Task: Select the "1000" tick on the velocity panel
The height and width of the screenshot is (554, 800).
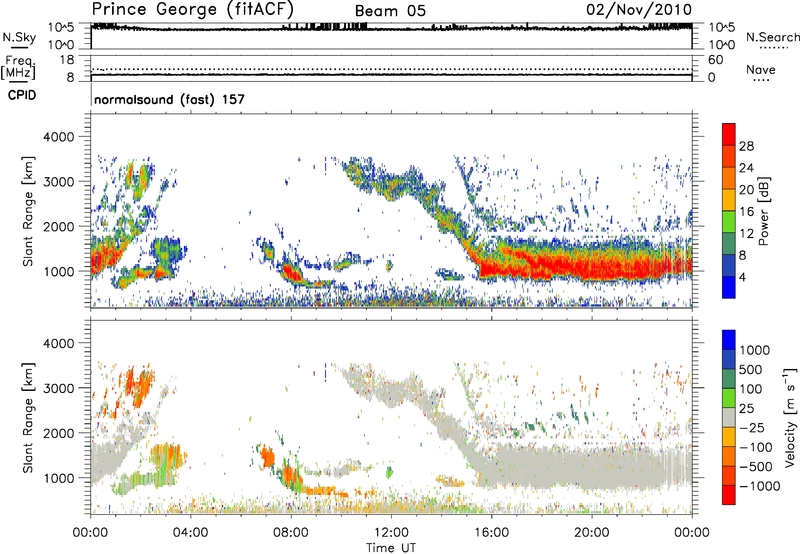Action: click(x=58, y=478)
